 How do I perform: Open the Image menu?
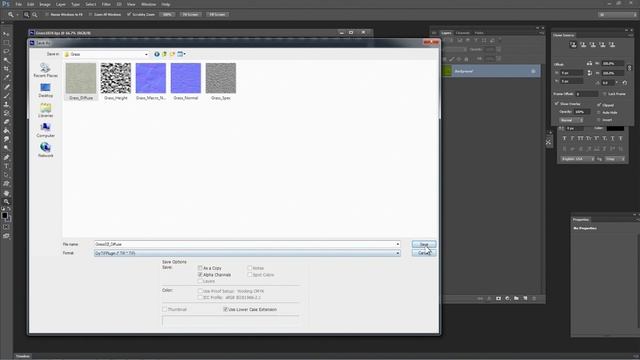[x=45, y=4]
